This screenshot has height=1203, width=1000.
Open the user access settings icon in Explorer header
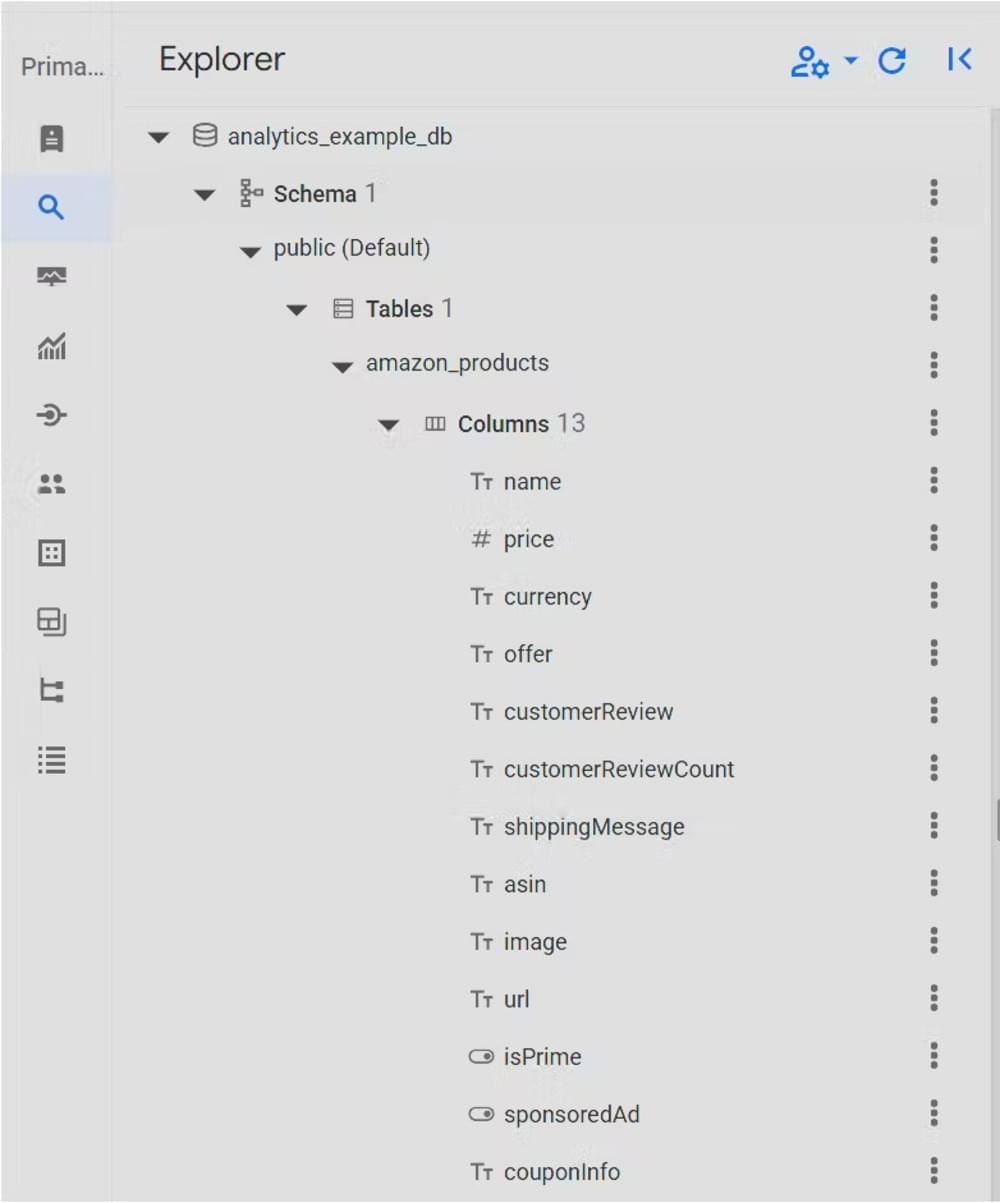812,62
